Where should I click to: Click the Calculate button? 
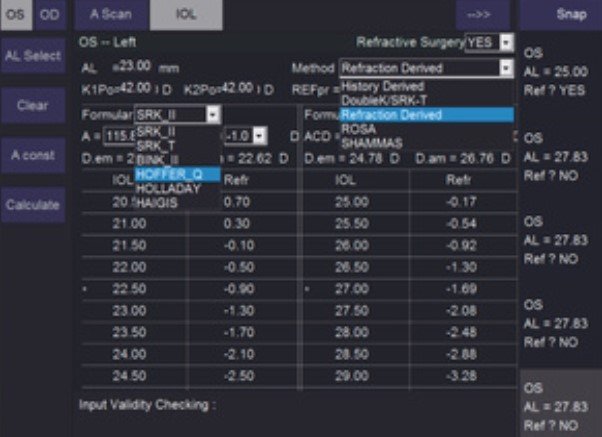coord(33,204)
